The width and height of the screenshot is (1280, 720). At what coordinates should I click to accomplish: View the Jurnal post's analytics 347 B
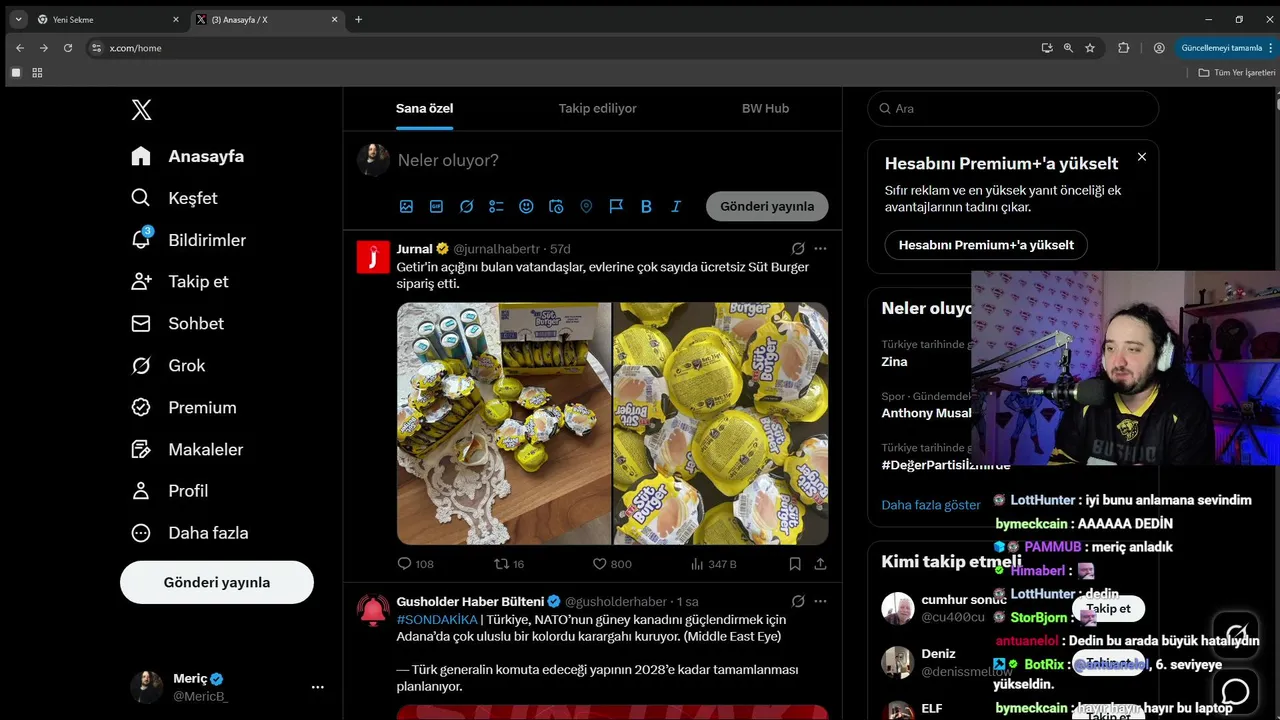click(713, 564)
